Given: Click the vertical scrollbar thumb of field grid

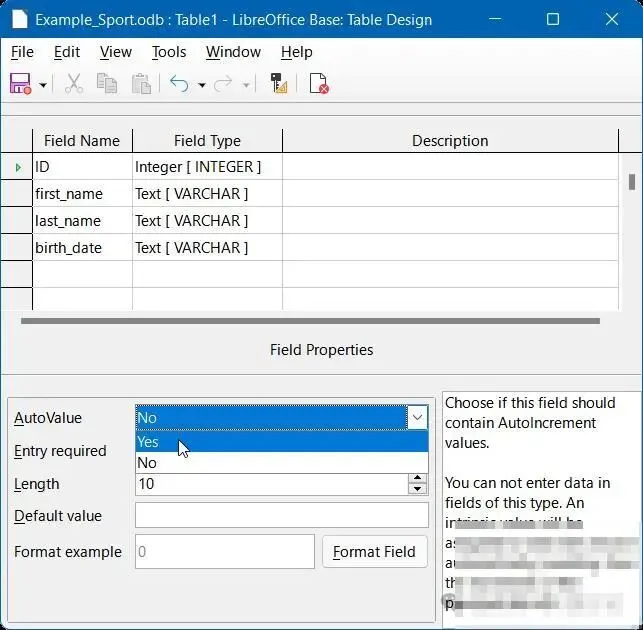Looking at the screenshot, I should [632, 182].
